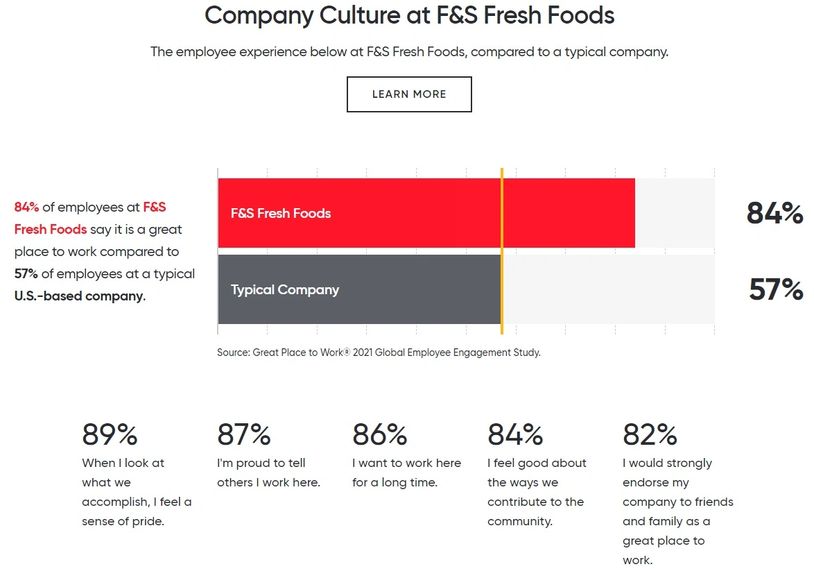Image resolution: width=814 pixels, height=578 pixels.
Task: Click the 82% statistic number
Action: pos(650,435)
